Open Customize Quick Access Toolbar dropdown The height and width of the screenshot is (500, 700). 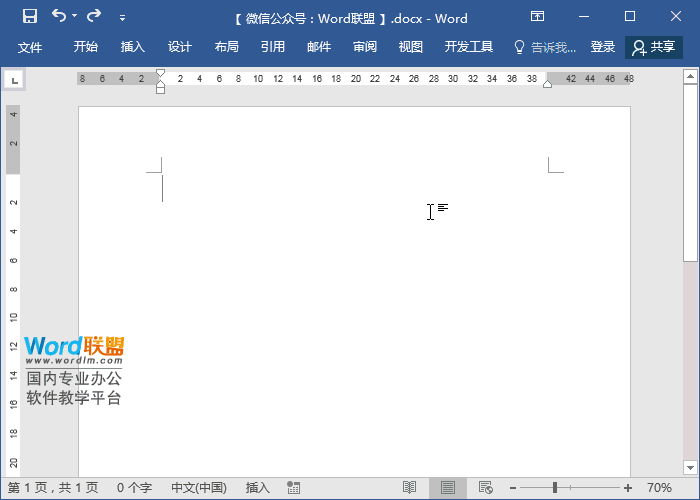[x=122, y=18]
